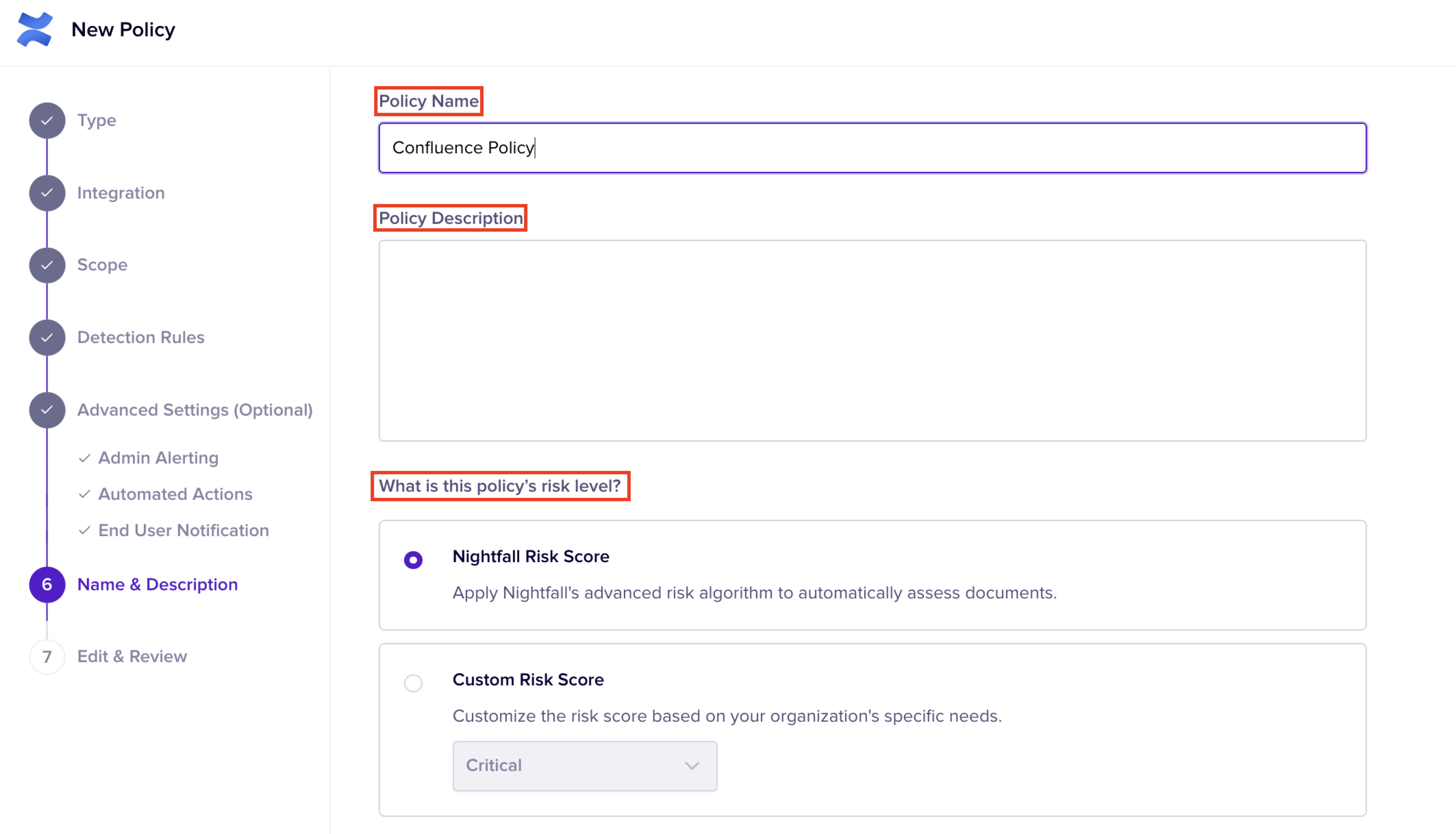Go back to Detection Rules step label
Screen dimensions: 1456x834
pyautogui.click(x=140, y=337)
